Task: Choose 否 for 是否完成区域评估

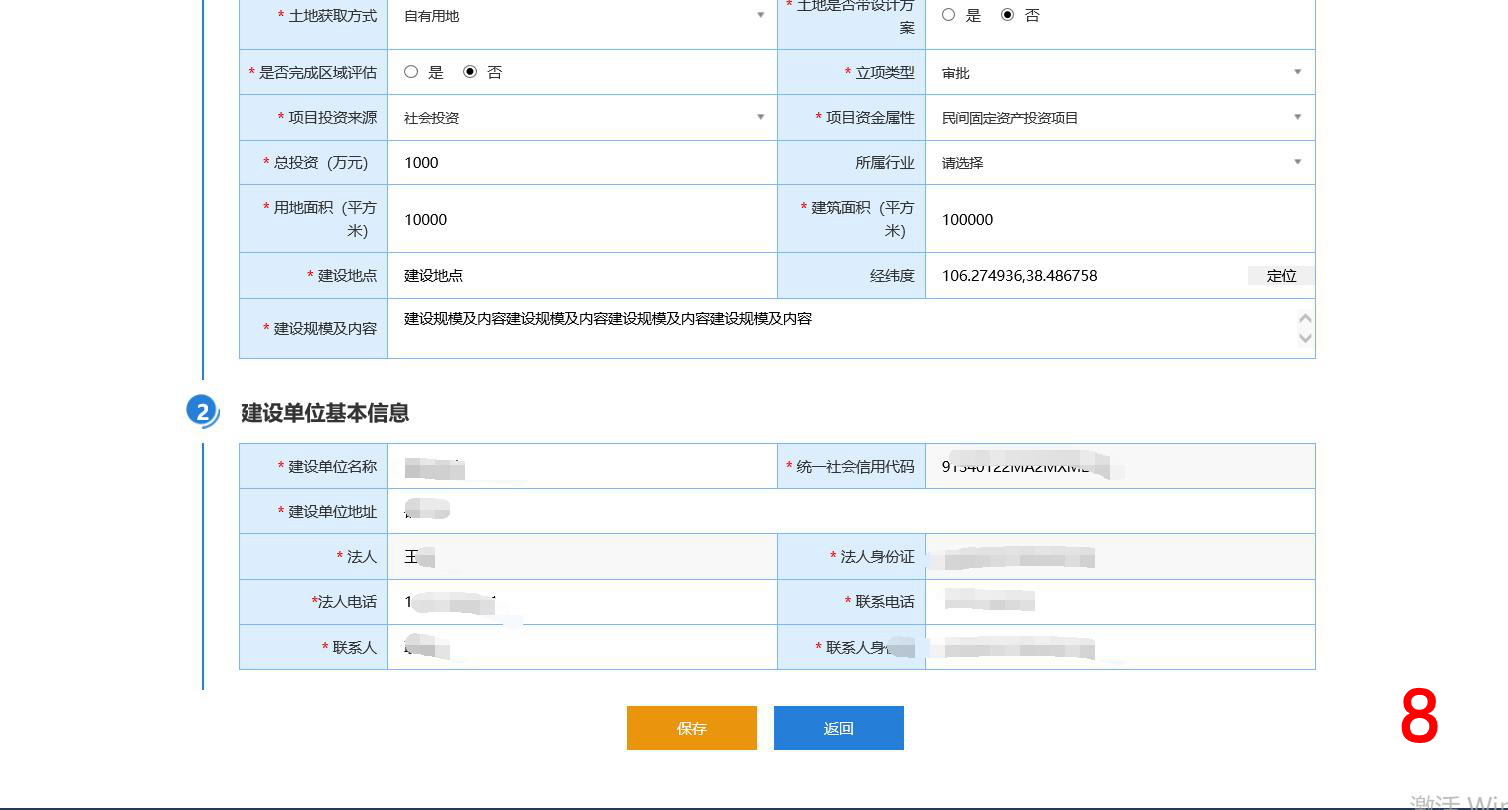Action: tap(470, 72)
